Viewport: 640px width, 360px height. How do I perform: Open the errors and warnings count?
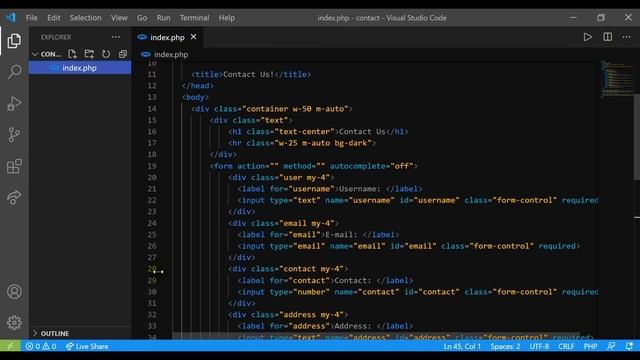click(x=41, y=346)
